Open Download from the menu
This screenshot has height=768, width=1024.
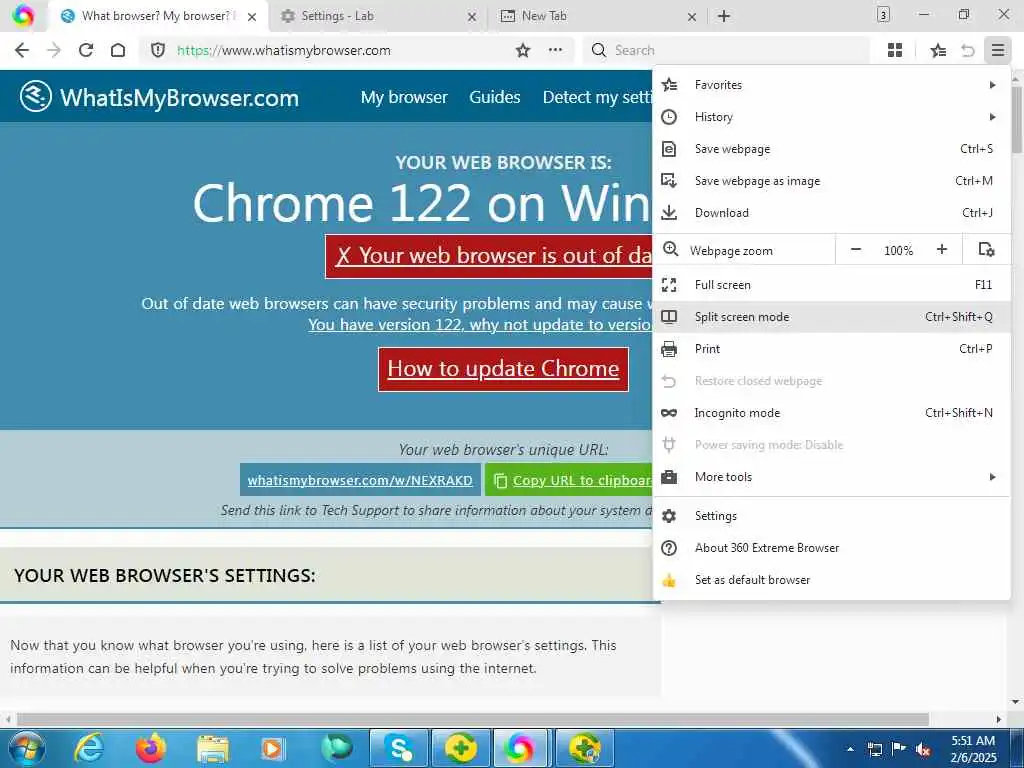click(x=831, y=213)
